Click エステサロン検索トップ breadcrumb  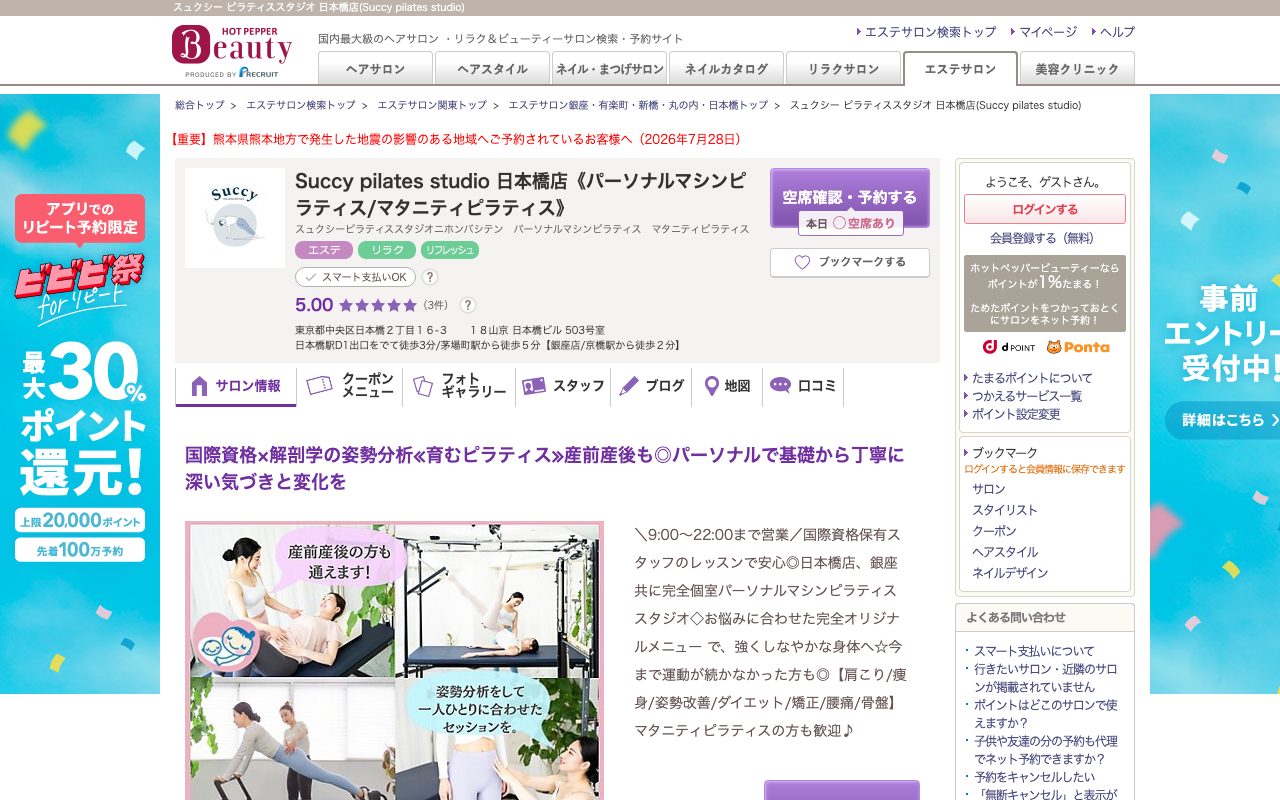point(301,105)
